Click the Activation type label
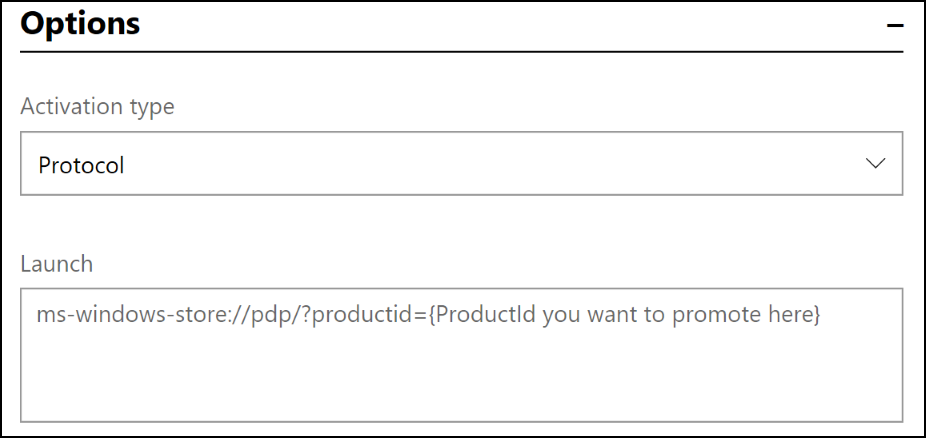The width and height of the screenshot is (926, 438). point(97,106)
